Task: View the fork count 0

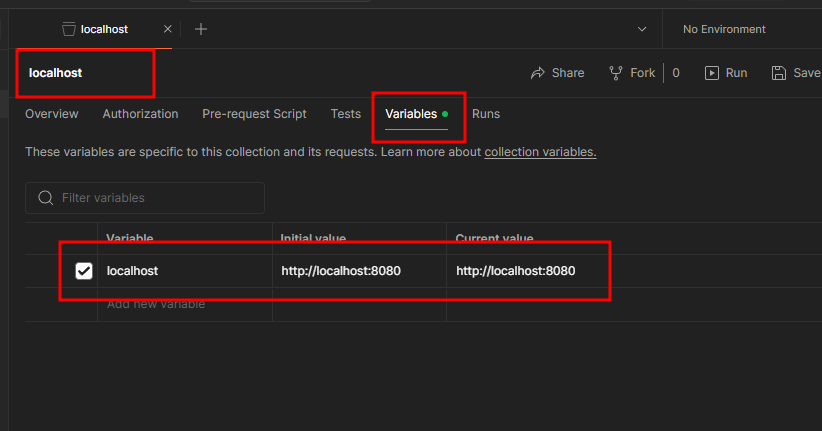Action: 676,73
